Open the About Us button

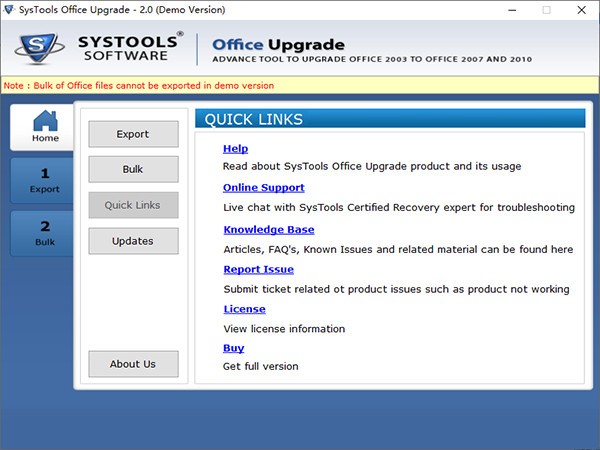[133, 364]
